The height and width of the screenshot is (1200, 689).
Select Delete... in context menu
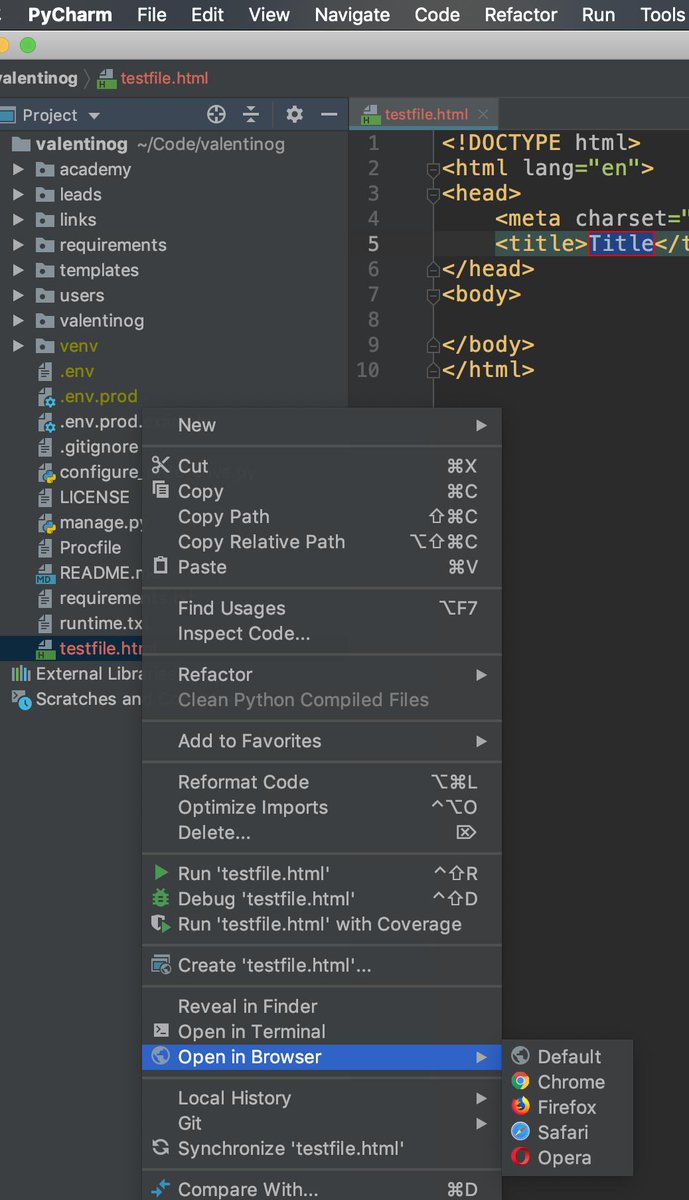(x=322, y=832)
